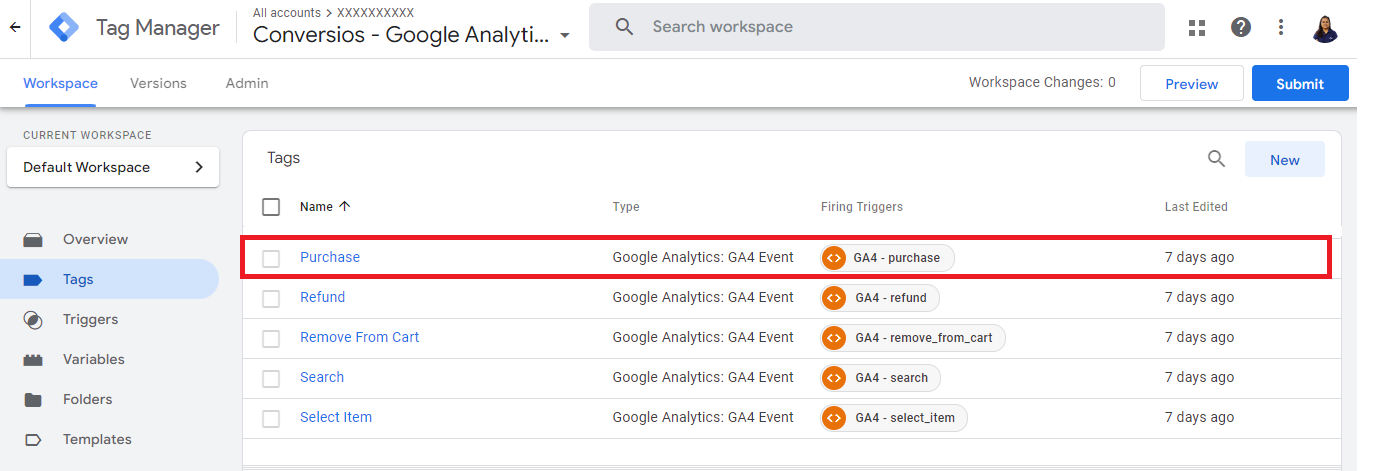Viewport: 1374px width, 471px height.
Task: Open the container selector dropdown arrow
Action: (565, 36)
